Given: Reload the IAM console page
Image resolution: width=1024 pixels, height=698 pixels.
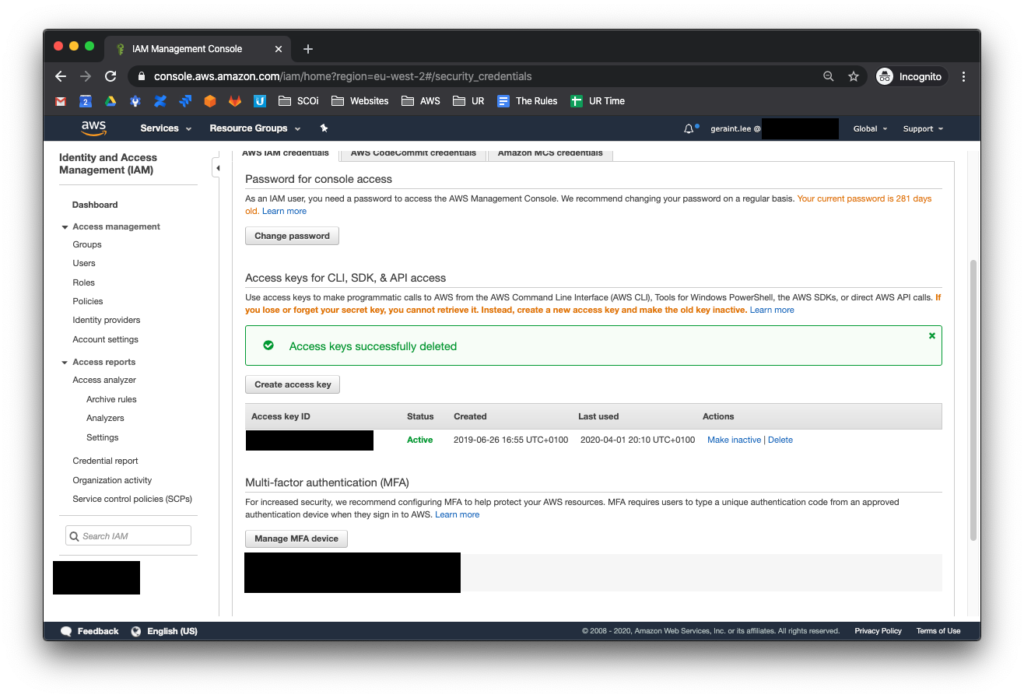Looking at the screenshot, I should pos(110,76).
